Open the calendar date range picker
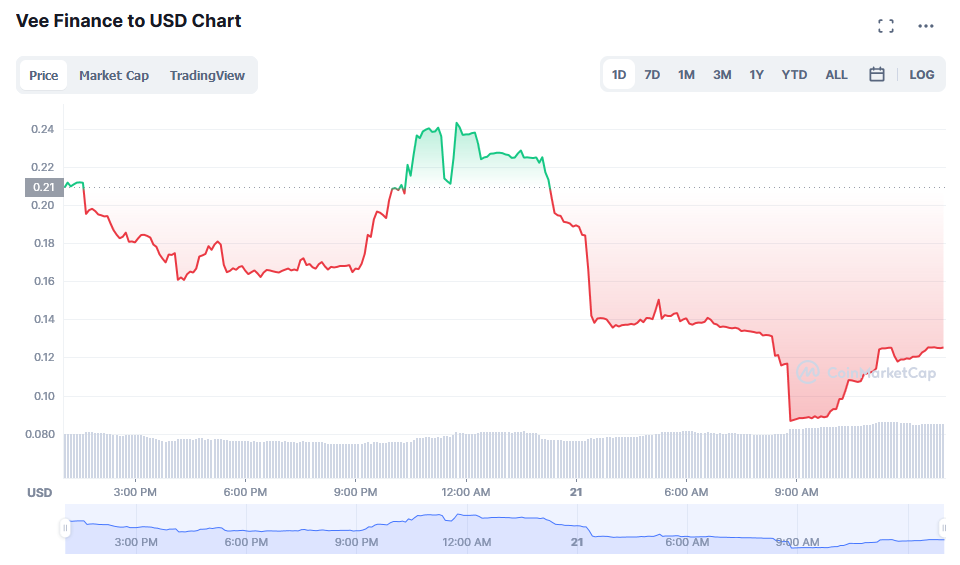The image size is (960, 565). [x=877, y=74]
